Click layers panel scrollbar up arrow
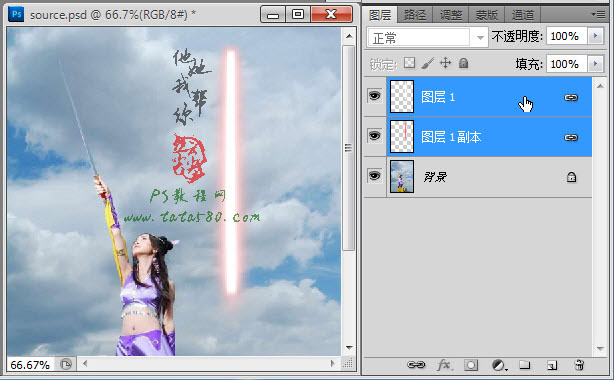 click(x=600, y=85)
